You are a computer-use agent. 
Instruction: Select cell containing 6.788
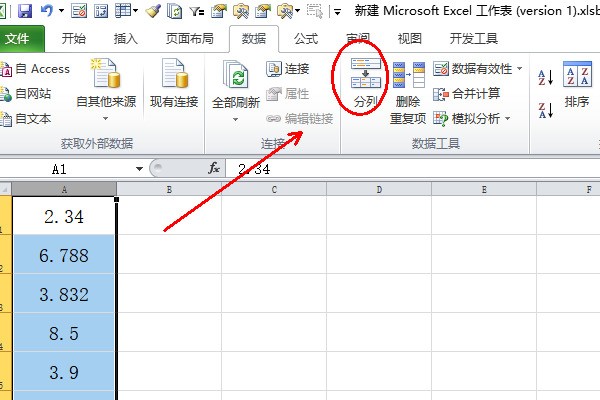[63, 255]
